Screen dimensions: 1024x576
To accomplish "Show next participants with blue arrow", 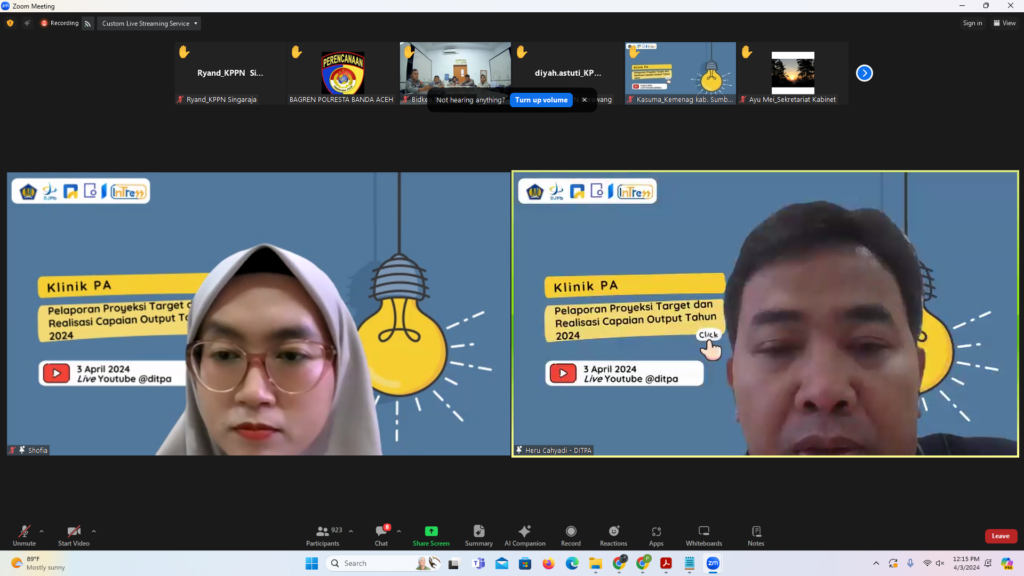I will (x=864, y=73).
